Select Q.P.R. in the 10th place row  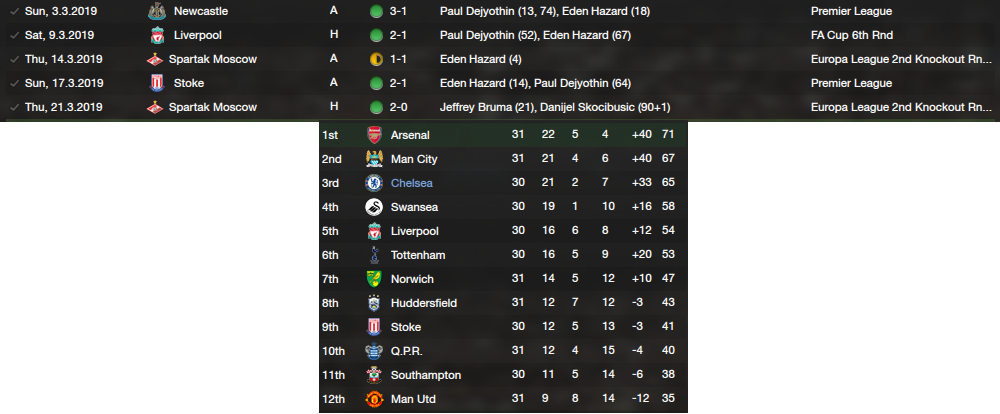(x=406, y=351)
